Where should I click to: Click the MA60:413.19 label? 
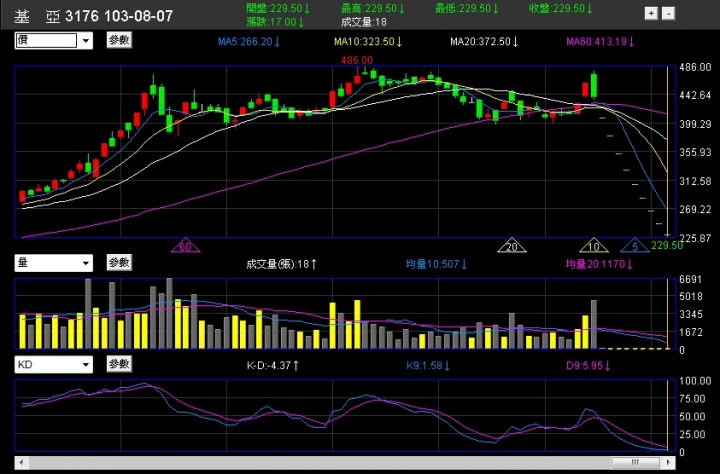[x=601, y=42]
